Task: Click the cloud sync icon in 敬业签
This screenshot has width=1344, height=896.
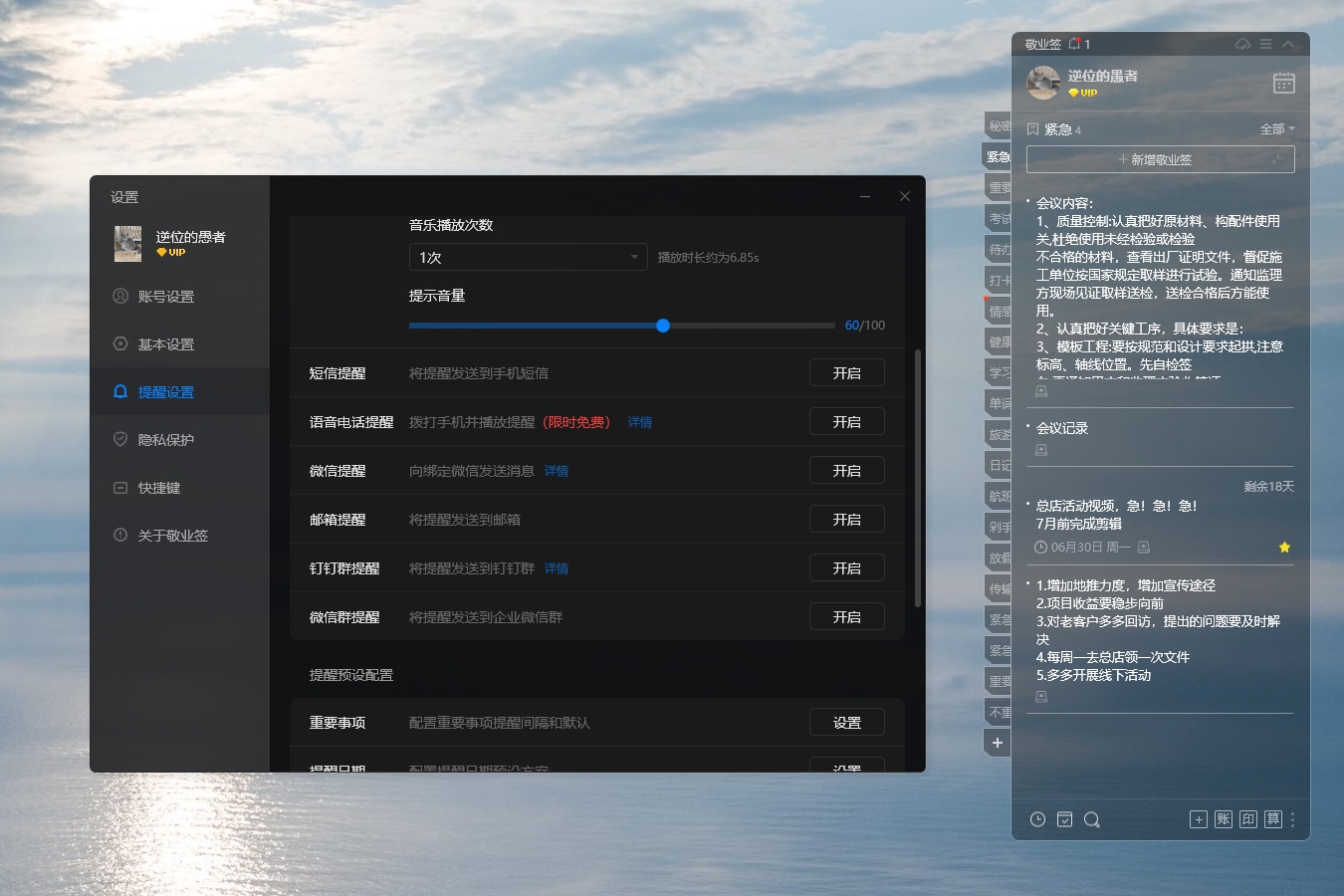Action: pos(1242,44)
